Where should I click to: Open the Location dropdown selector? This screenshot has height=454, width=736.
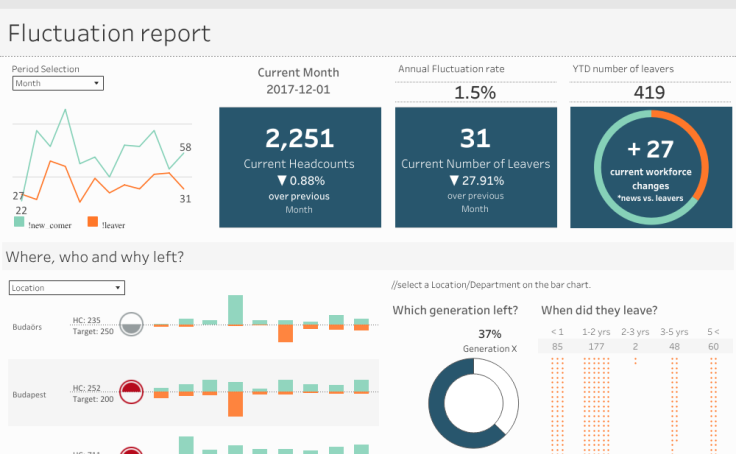click(x=66, y=288)
